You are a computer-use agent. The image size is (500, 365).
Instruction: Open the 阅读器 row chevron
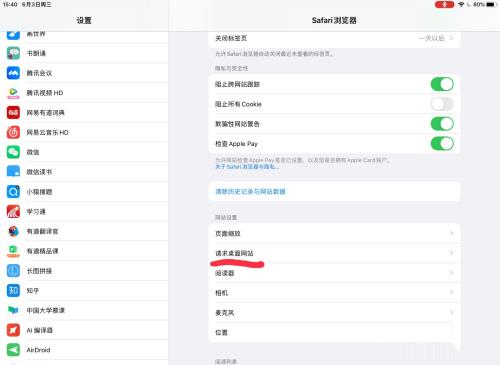pyautogui.click(x=451, y=273)
